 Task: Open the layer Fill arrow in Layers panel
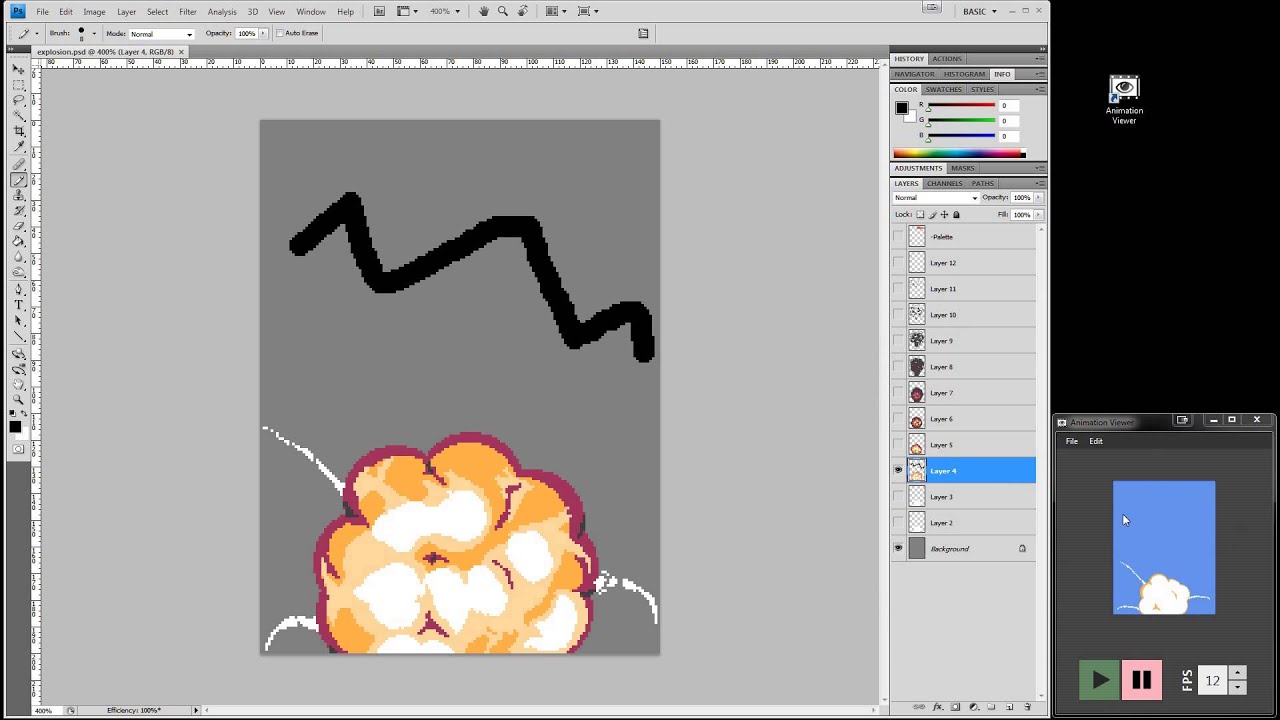click(x=1038, y=214)
